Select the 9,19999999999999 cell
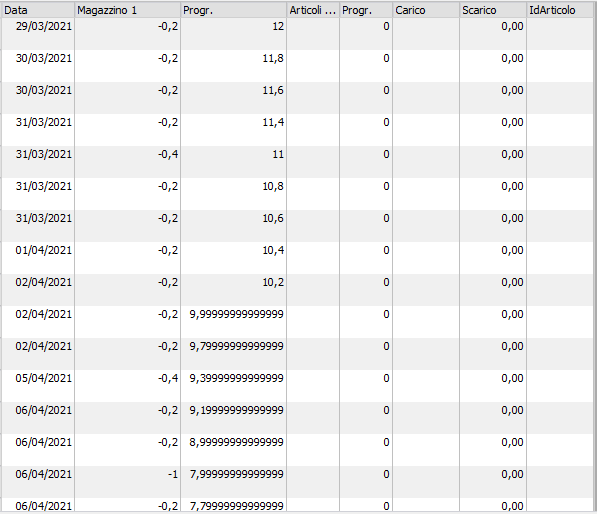 [x=233, y=418]
